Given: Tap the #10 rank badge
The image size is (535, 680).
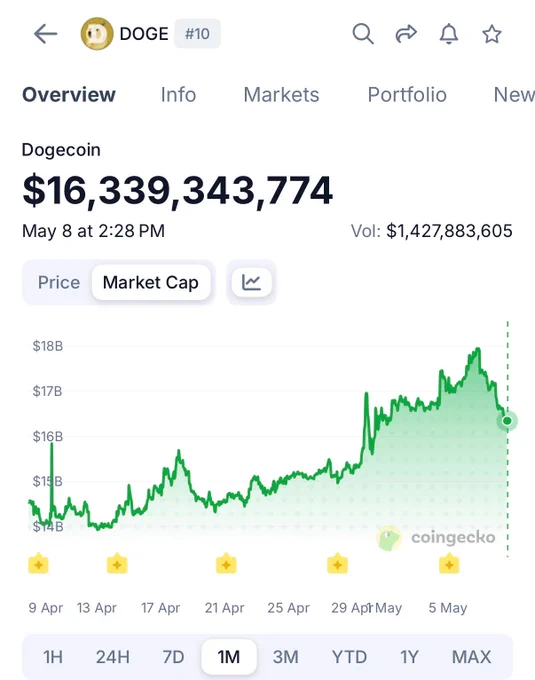Looking at the screenshot, I should pos(197,34).
